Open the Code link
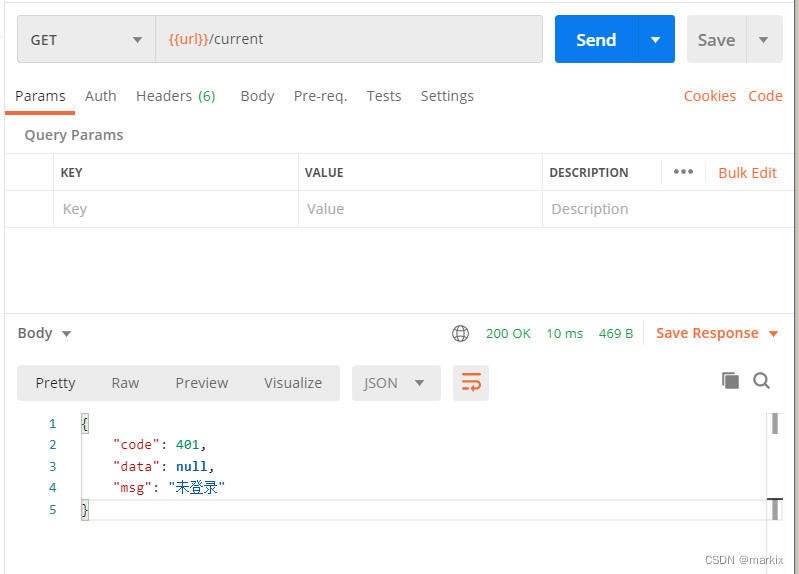The width and height of the screenshot is (799, 574). 765,96
